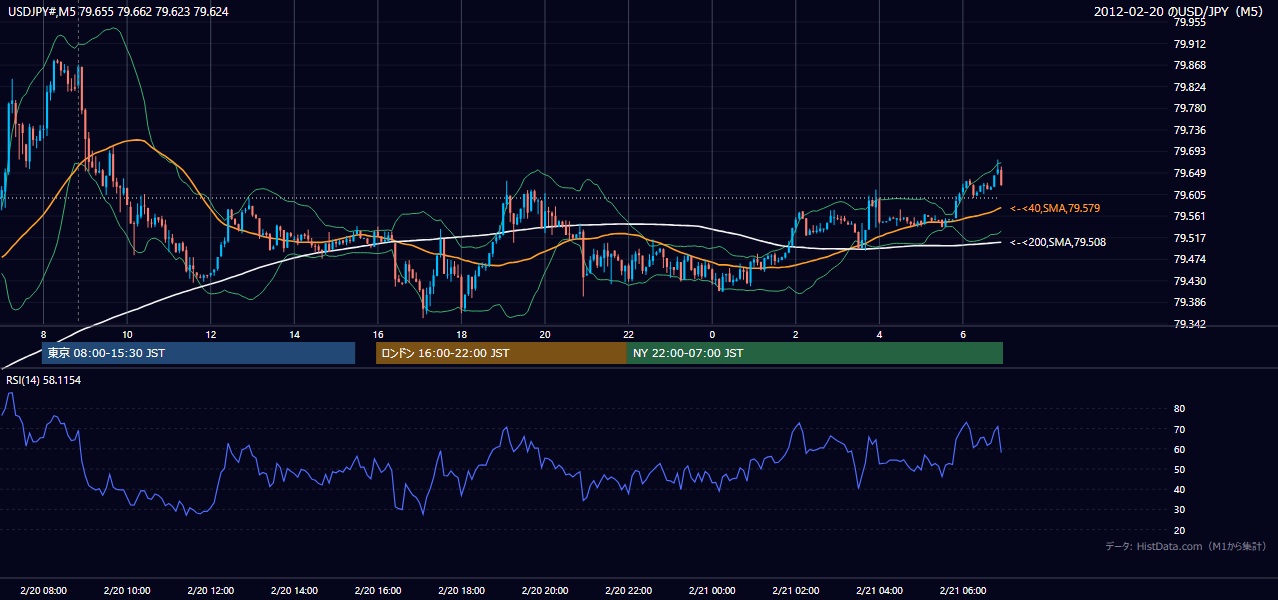Click hour label 18 on price chart axis
The width and height of the screenshot is (1278, 600).
point(462,334)
